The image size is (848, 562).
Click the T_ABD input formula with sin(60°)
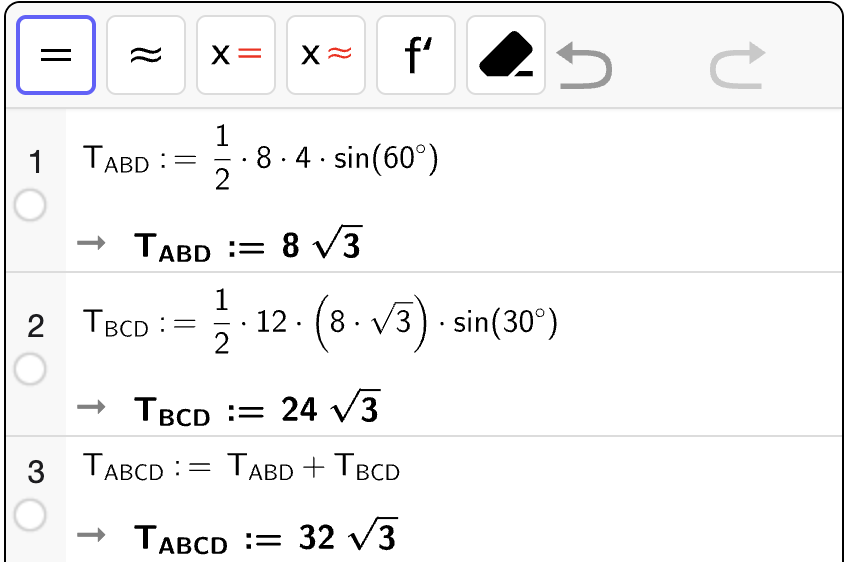[x=261, y=162]
